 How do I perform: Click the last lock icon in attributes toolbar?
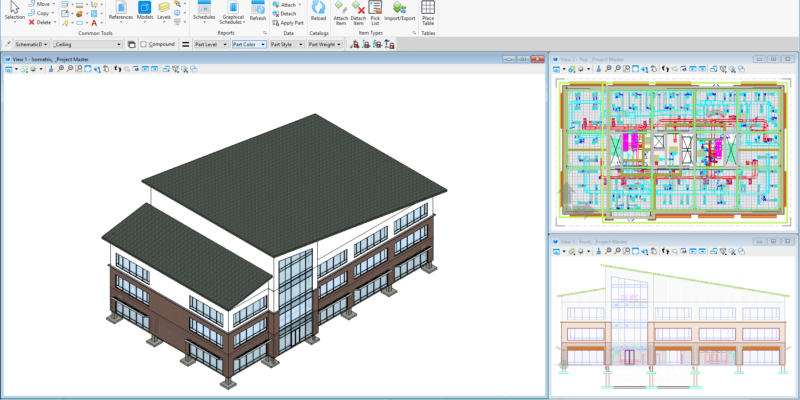tap(389, 44)
